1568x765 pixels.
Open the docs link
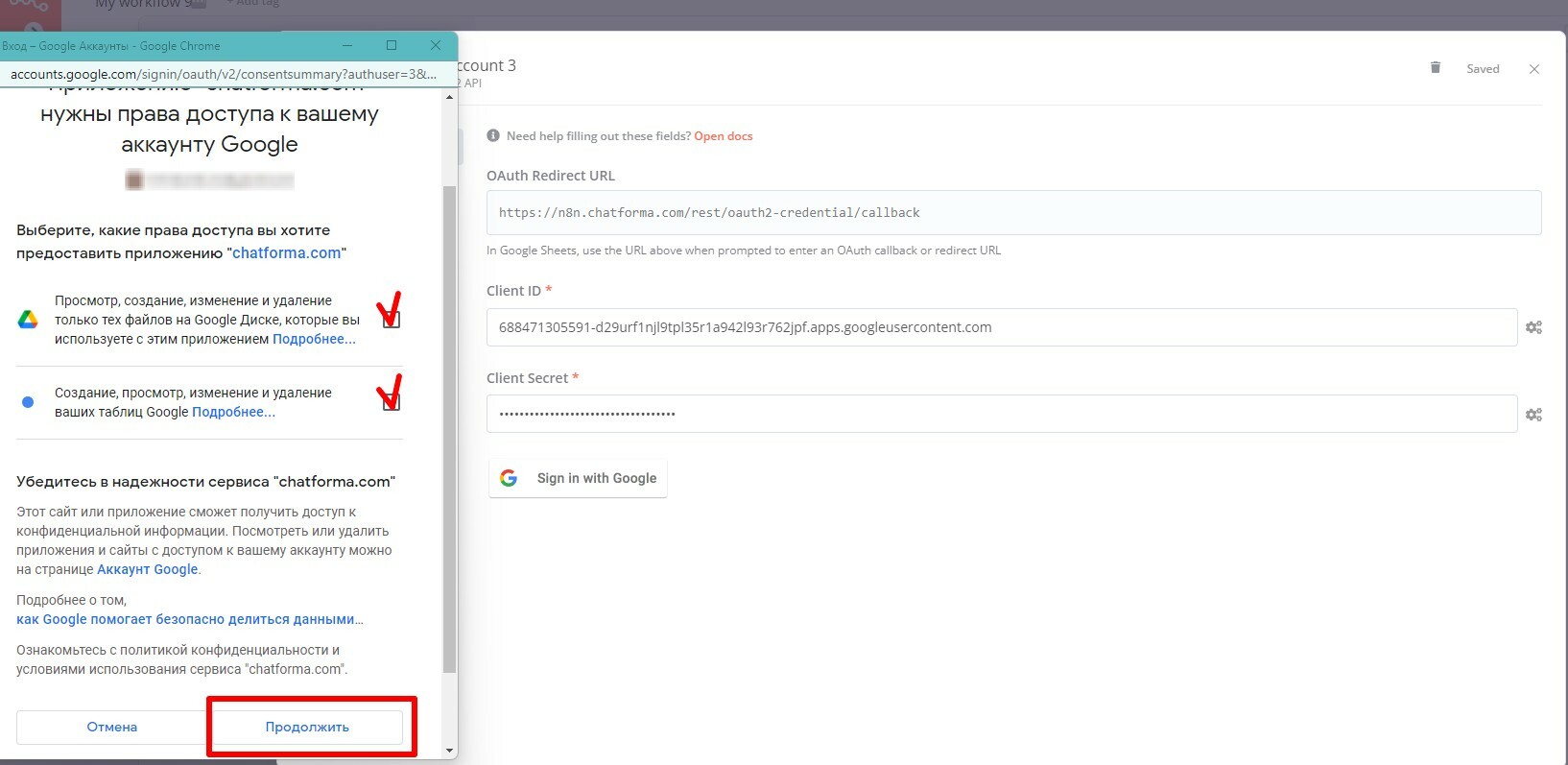(x=724, y=136)
